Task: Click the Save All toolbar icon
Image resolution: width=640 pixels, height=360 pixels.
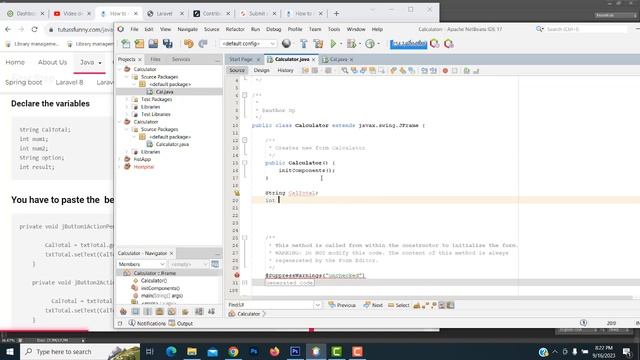Action: point(168,44)
